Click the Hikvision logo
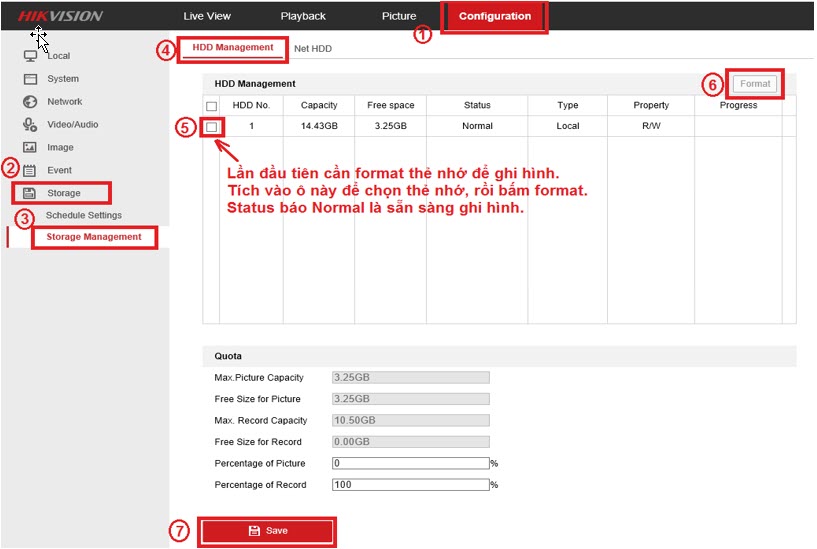 click(60, 16)
